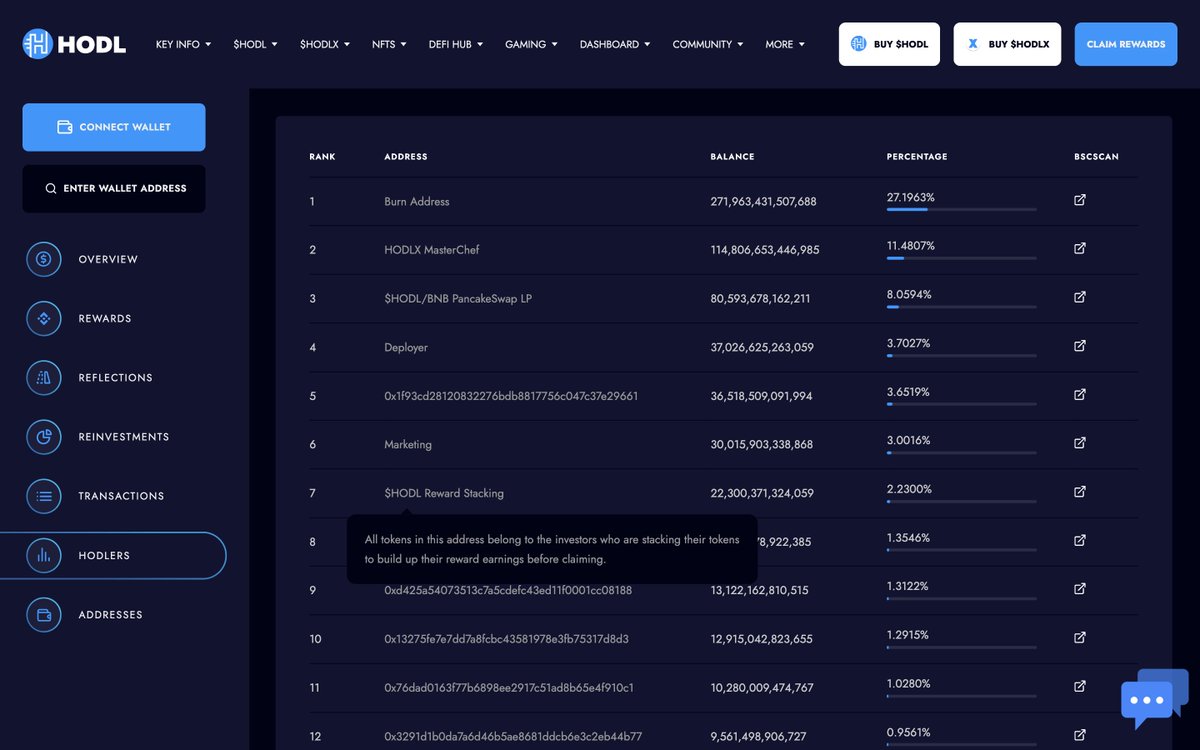
Task: Select the $HODL Reward Stacking label
Action: point(444,493)
